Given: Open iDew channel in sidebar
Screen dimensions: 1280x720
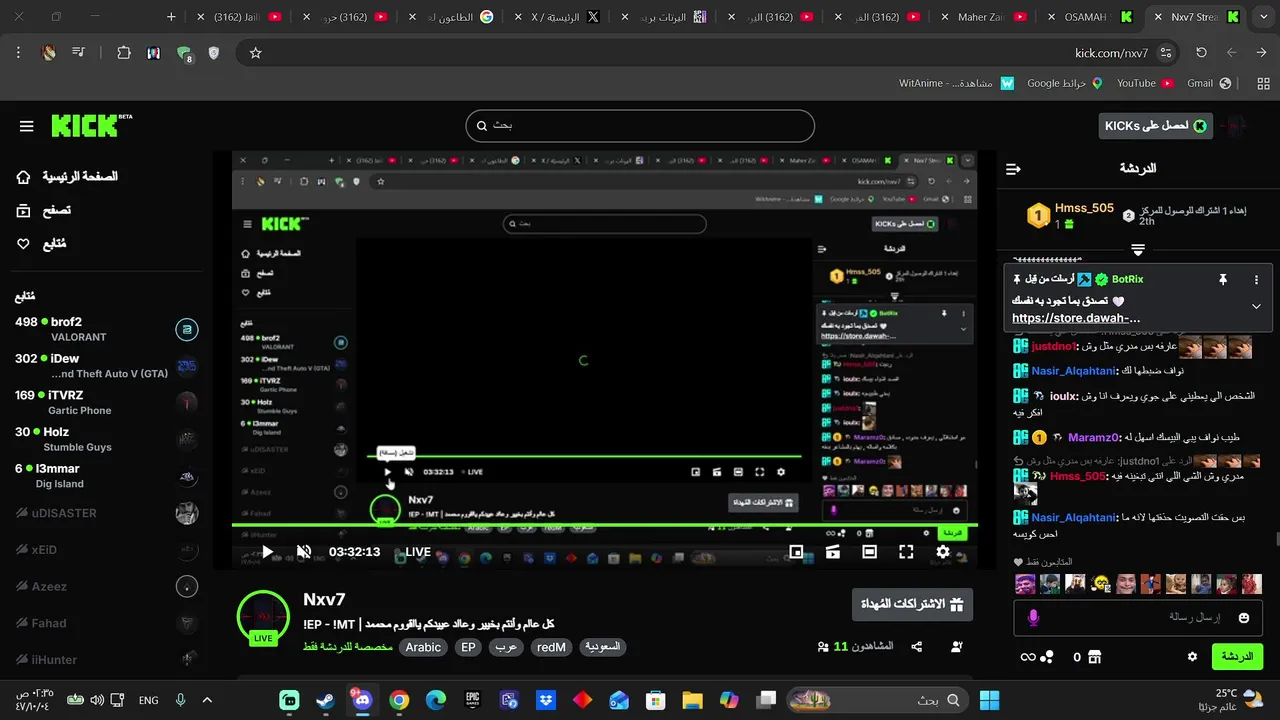Looking at the screenshot, I should click(105, 366).
